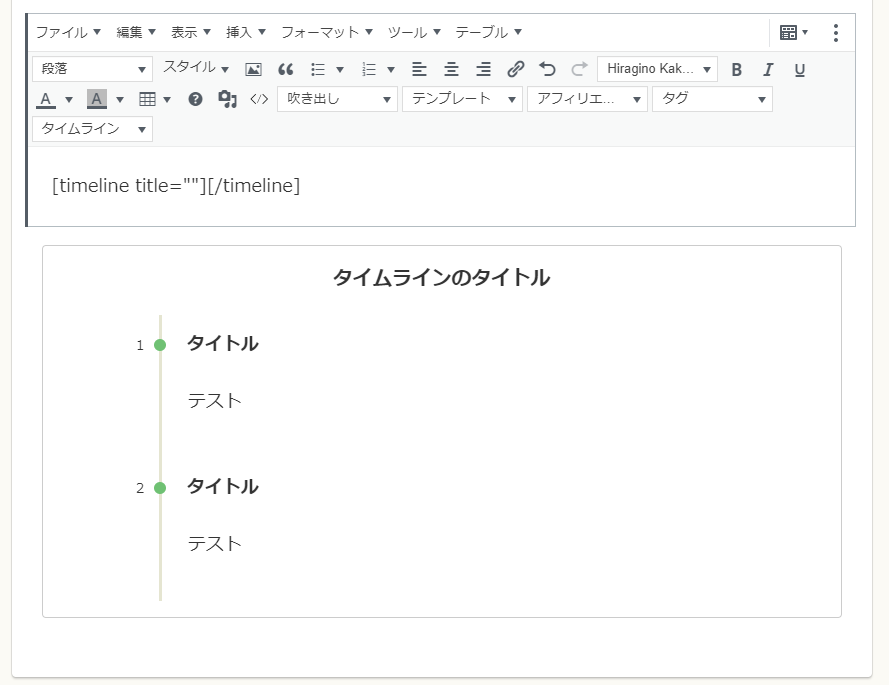Click the green marker for step 1
The image size is (889, 685).
click(x=160, y=345)
